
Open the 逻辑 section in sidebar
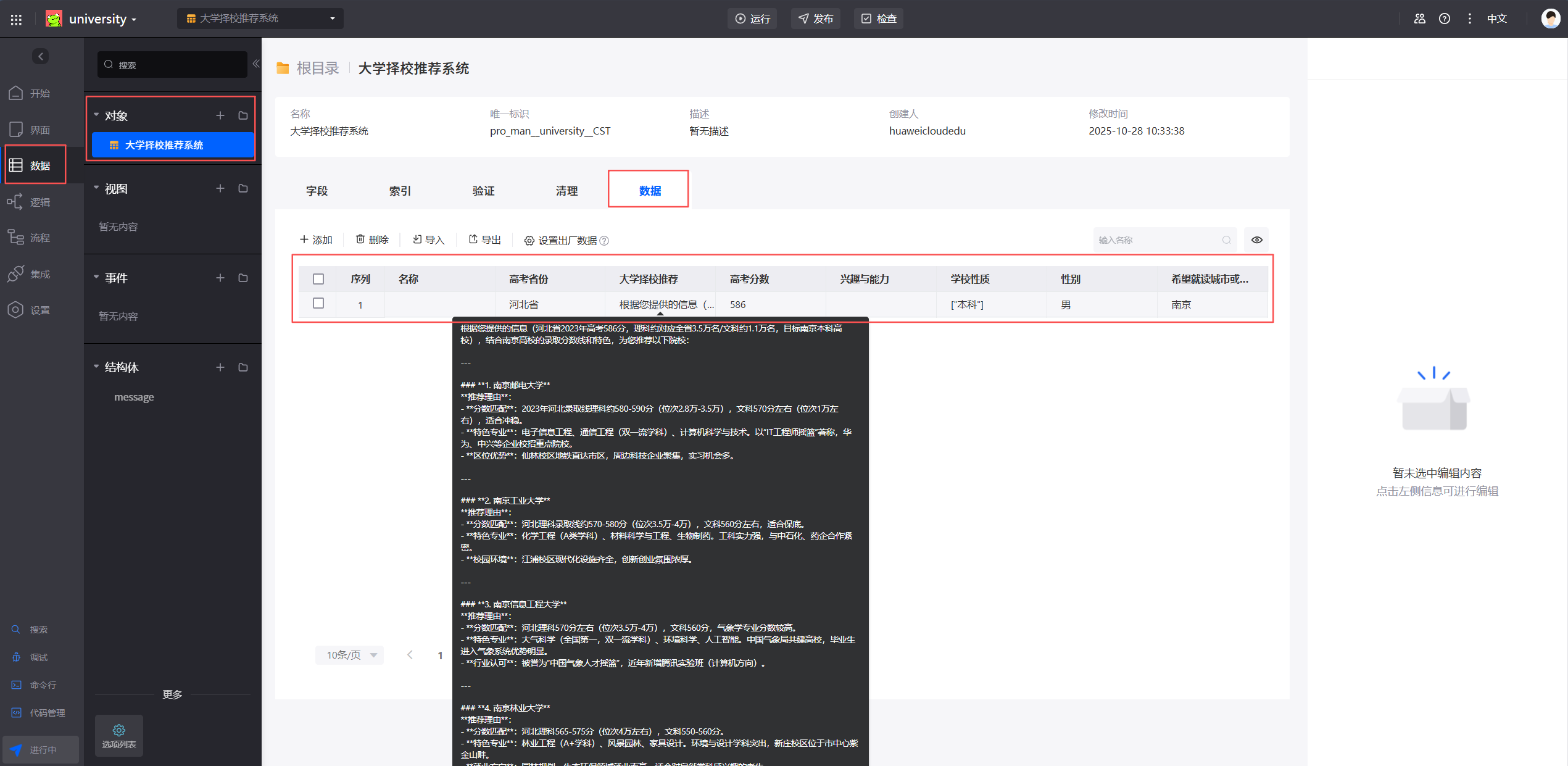tap(30, 202)
